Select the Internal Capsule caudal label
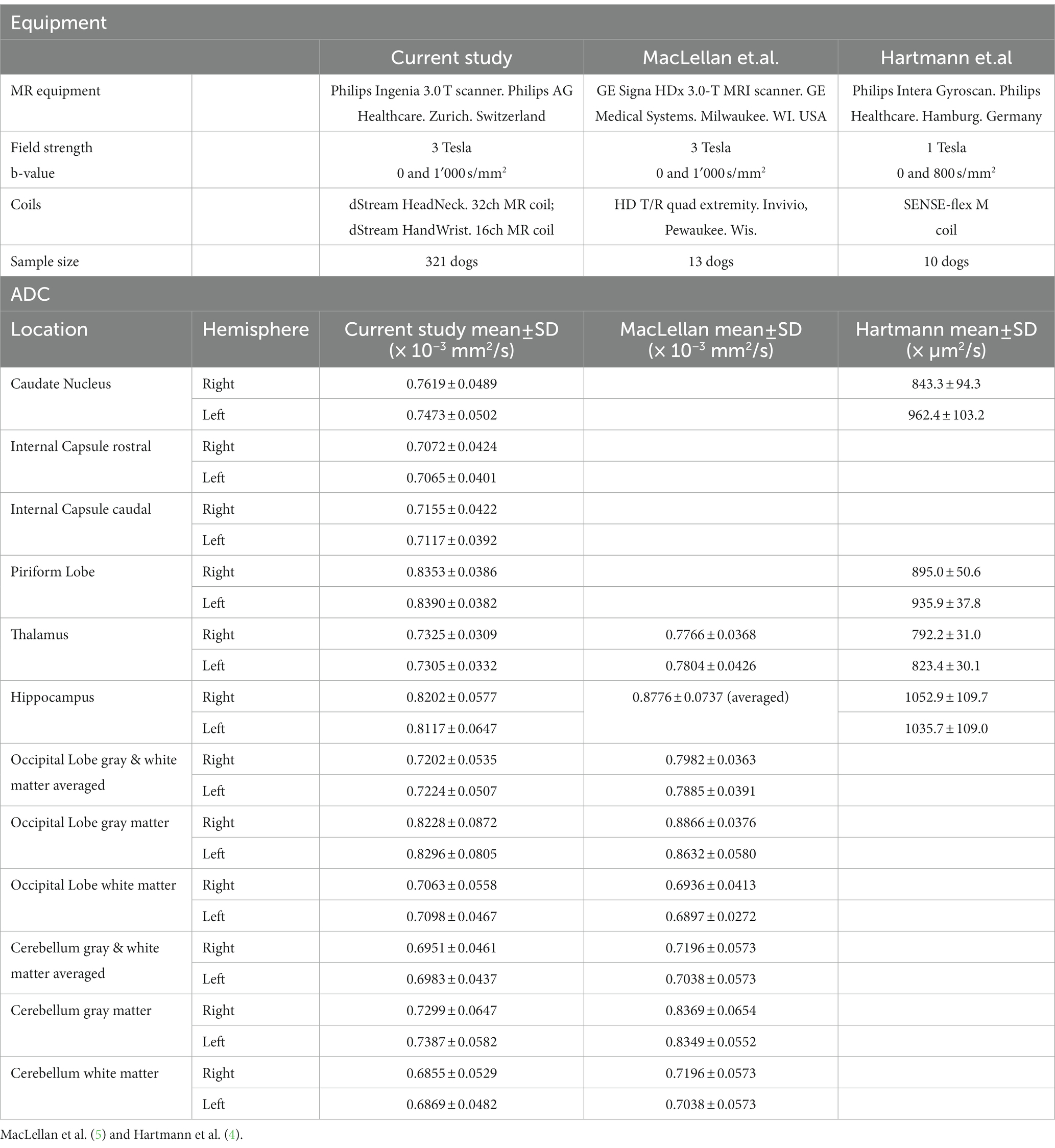Image resolution: width=1055 pixels, height=1148 pixels. click(81, 509)
